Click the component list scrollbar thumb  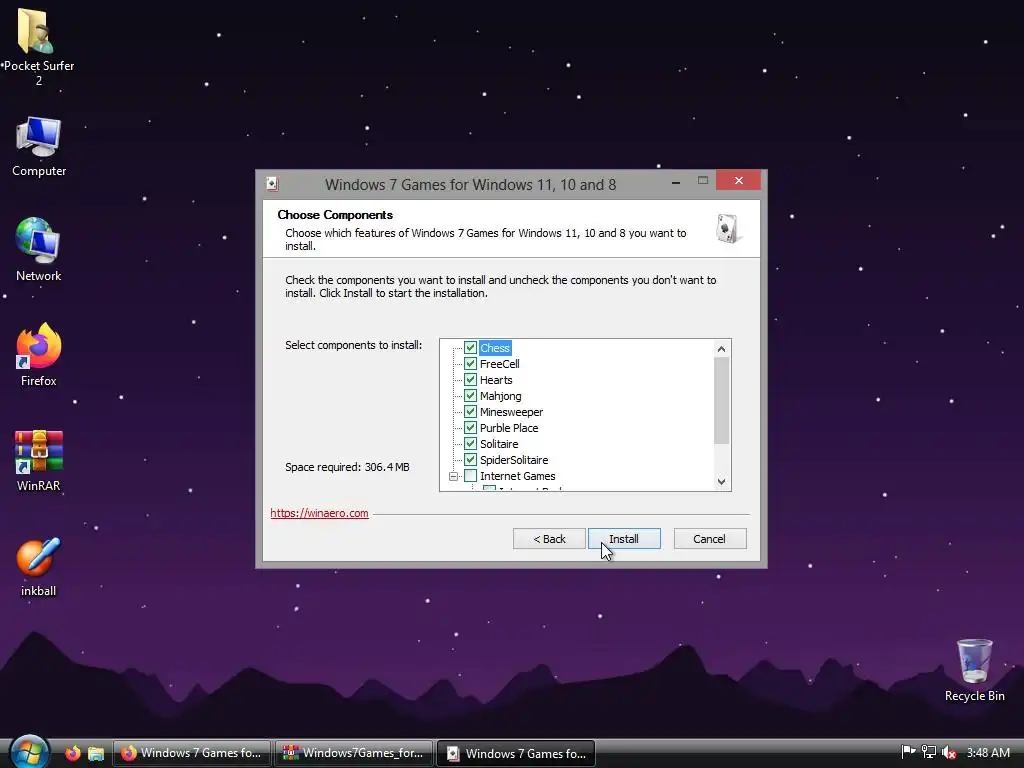point(722,400)
